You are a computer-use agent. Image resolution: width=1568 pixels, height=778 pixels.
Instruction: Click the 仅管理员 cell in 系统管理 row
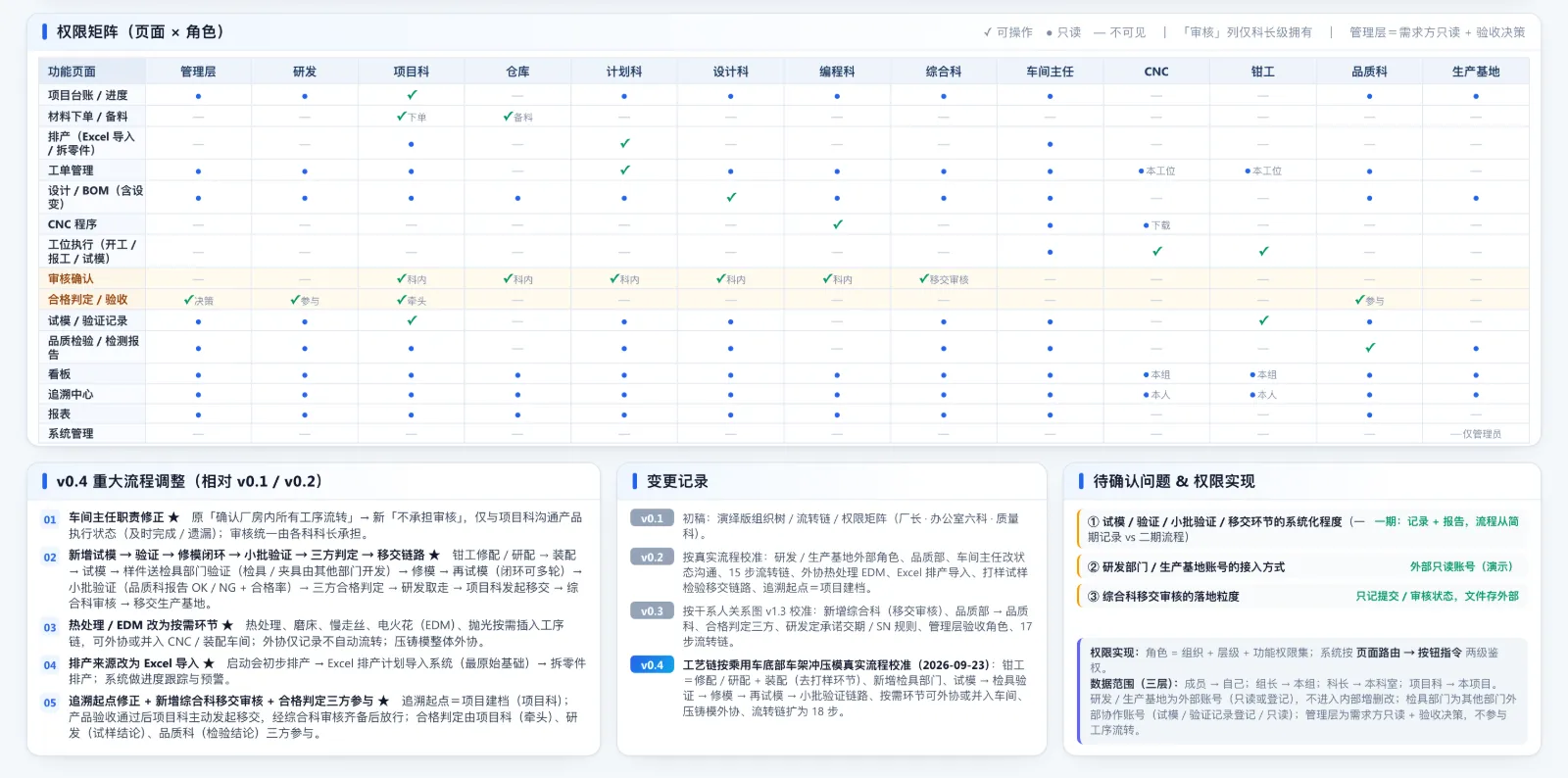tap(1476, 434)
